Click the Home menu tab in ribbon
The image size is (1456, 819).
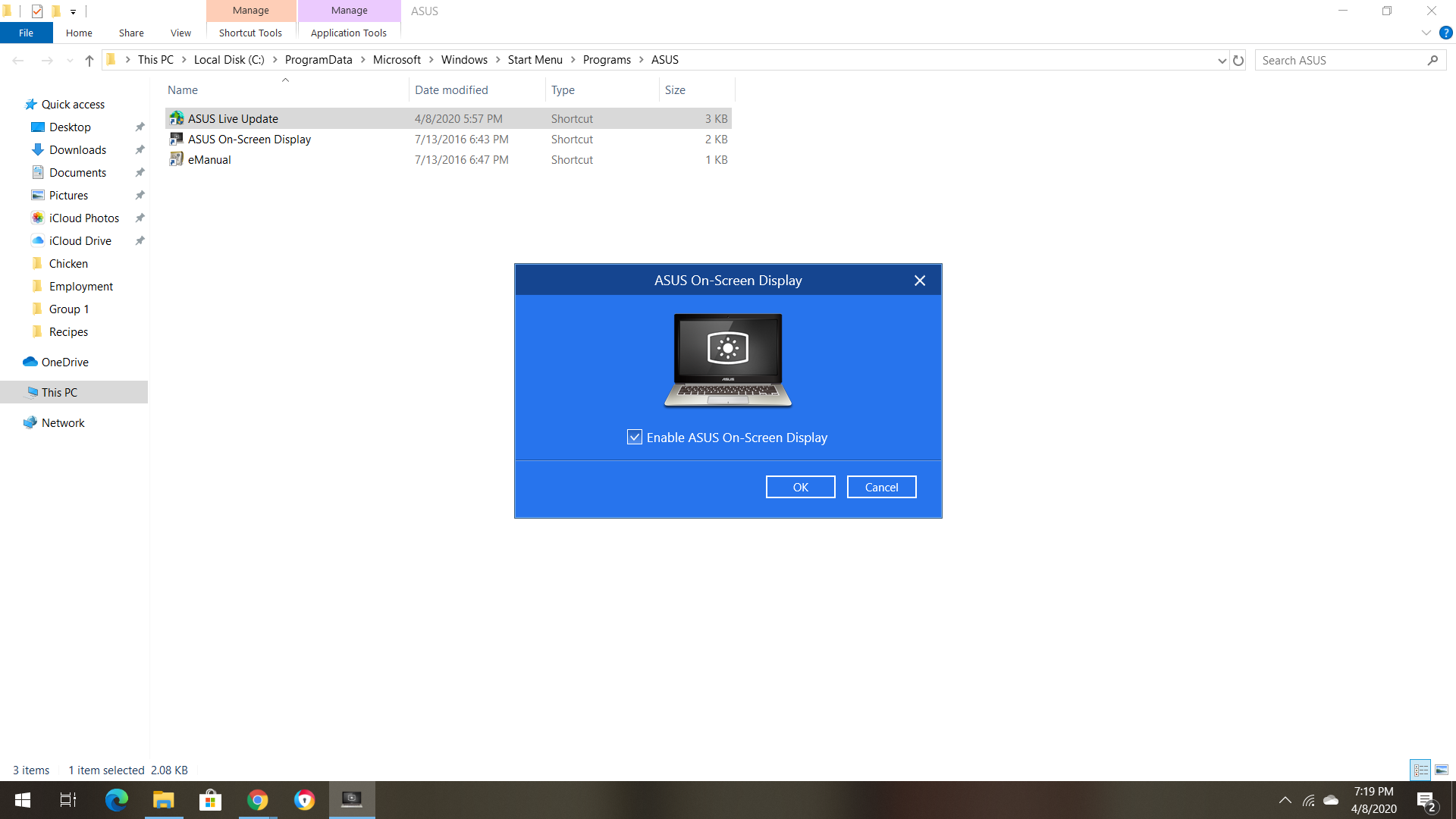point(77,33)
